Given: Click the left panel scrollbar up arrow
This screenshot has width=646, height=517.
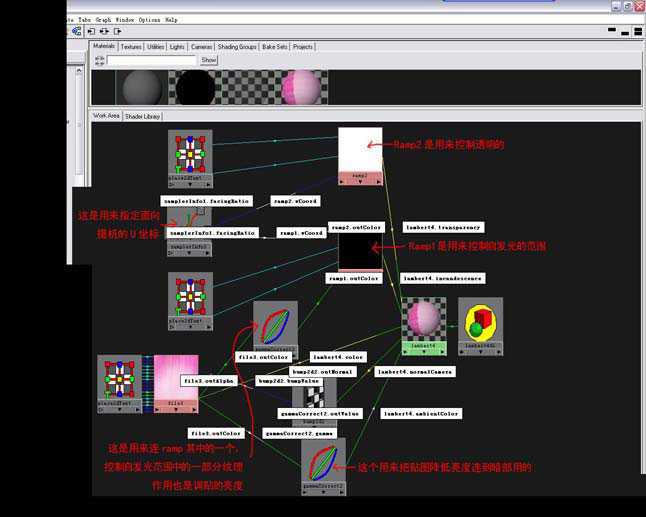Looking at the screenshot, I should pos(79,70).
